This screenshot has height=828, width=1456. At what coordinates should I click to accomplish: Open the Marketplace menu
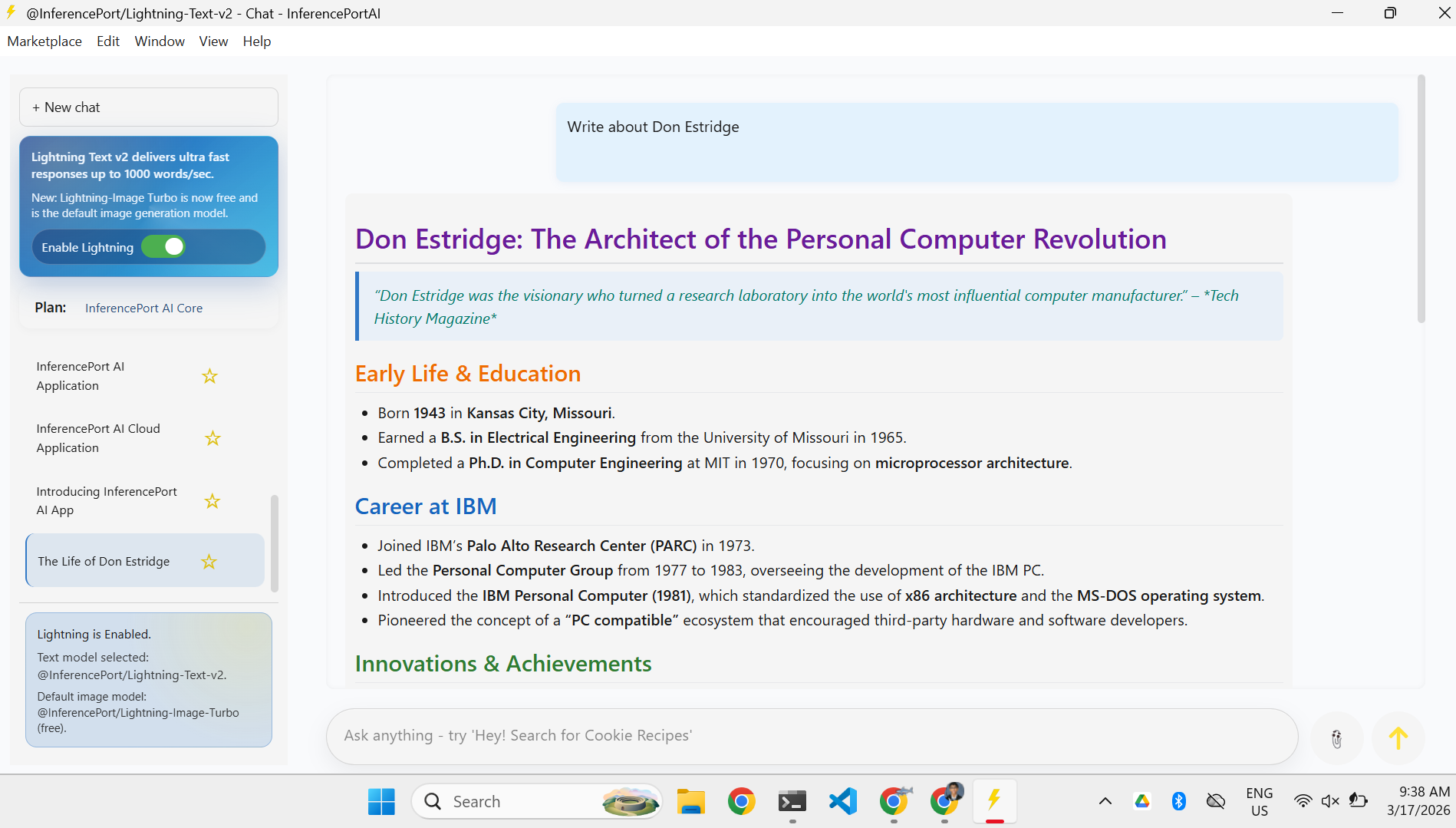tap(44, 41)
